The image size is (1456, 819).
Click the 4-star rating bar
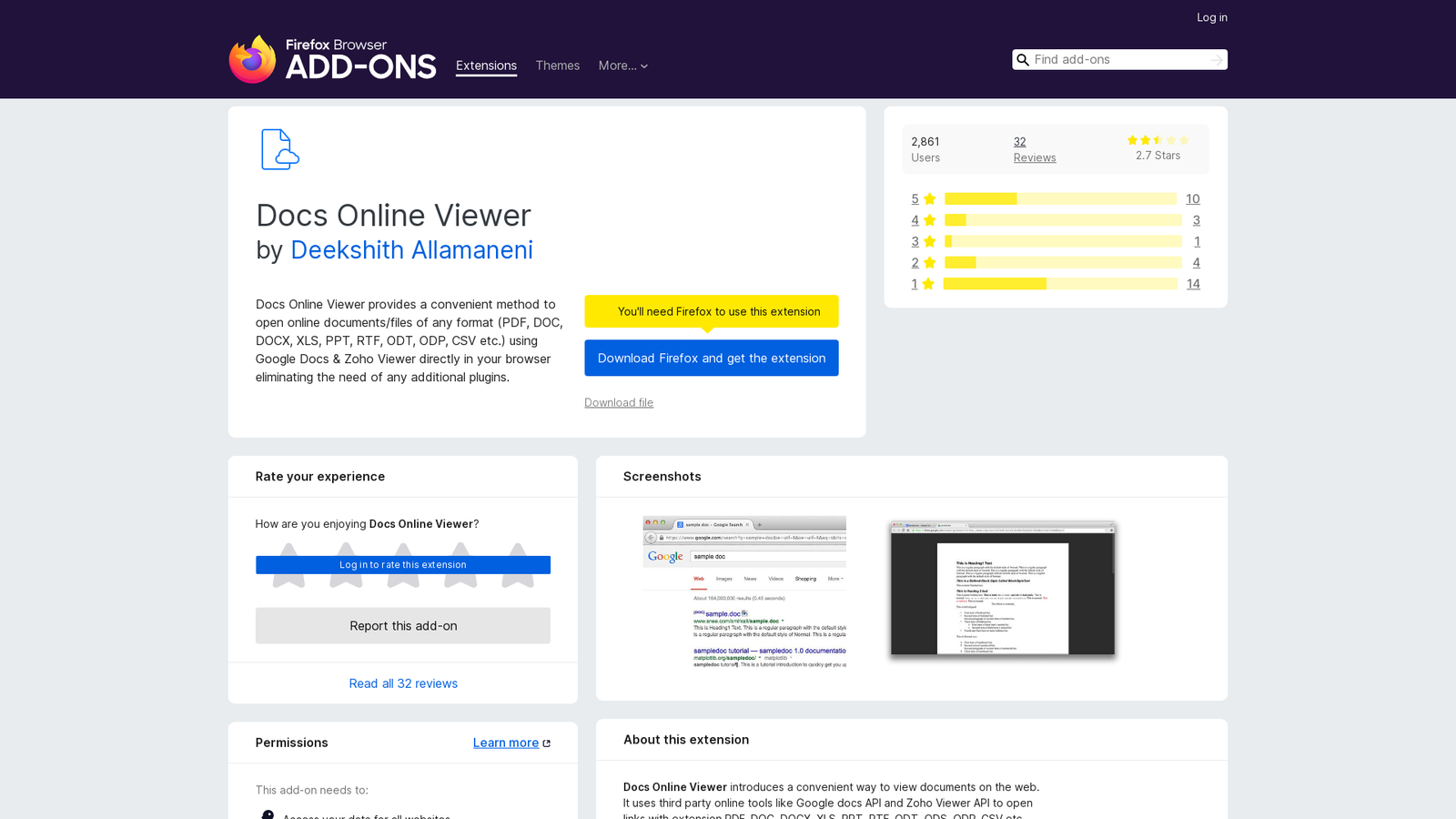pos(1063,220)
